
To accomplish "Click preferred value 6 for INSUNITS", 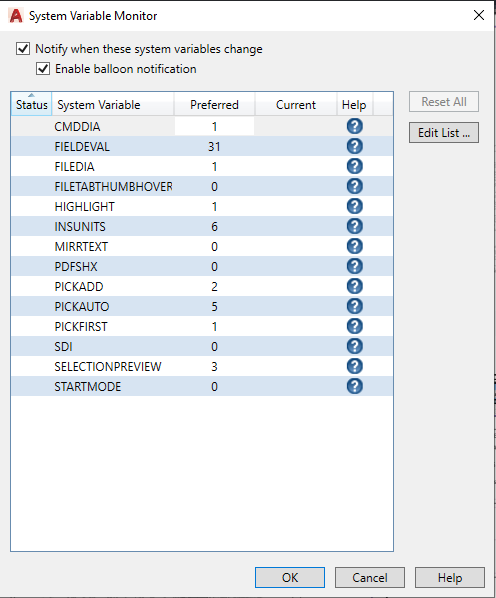I will tap(214, 227).
